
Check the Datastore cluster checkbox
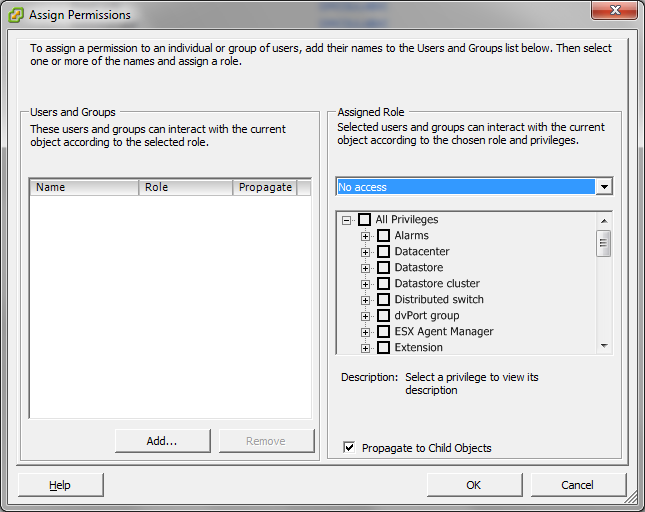coord(383,284)
